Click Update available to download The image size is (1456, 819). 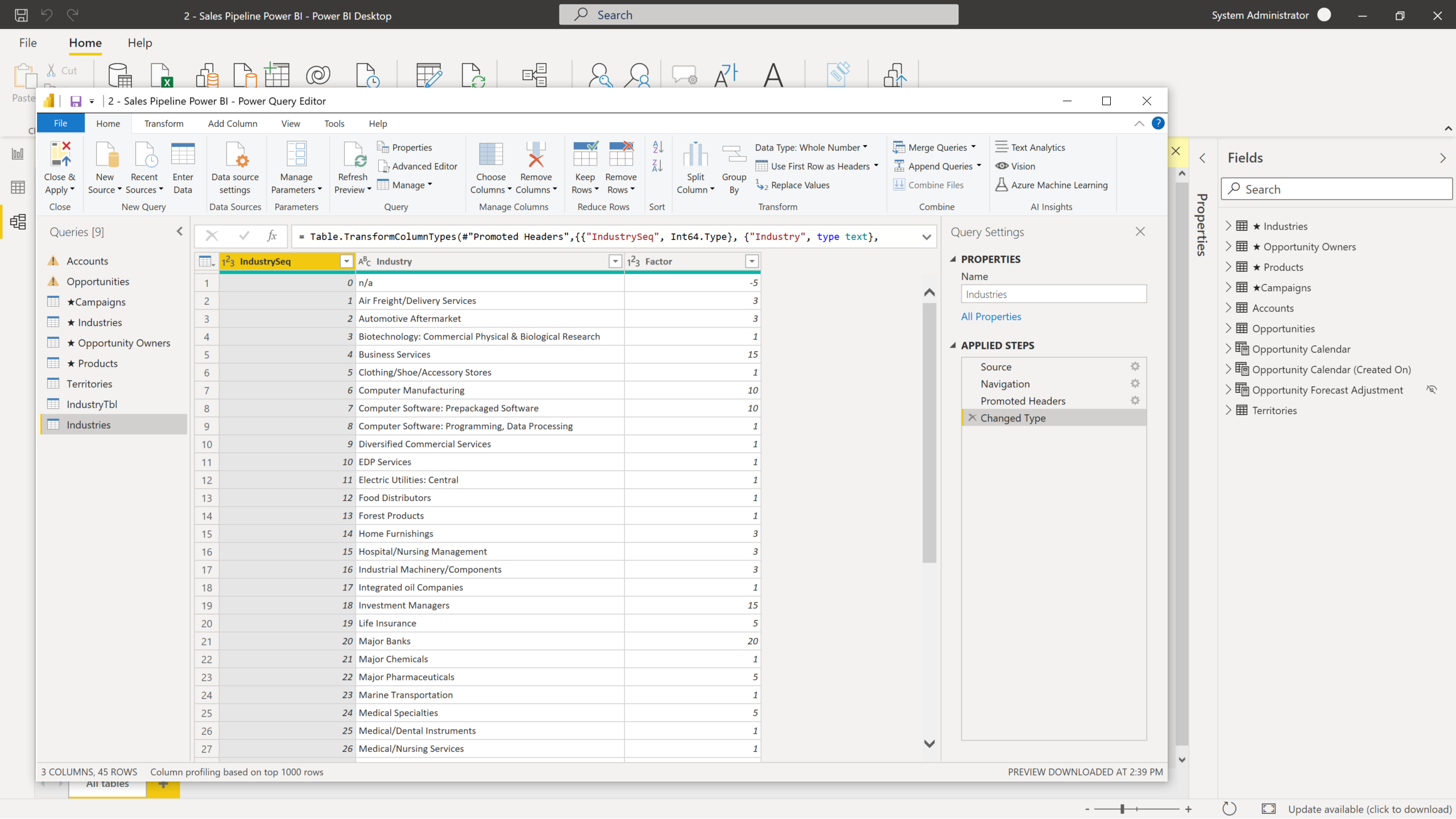1367,809
